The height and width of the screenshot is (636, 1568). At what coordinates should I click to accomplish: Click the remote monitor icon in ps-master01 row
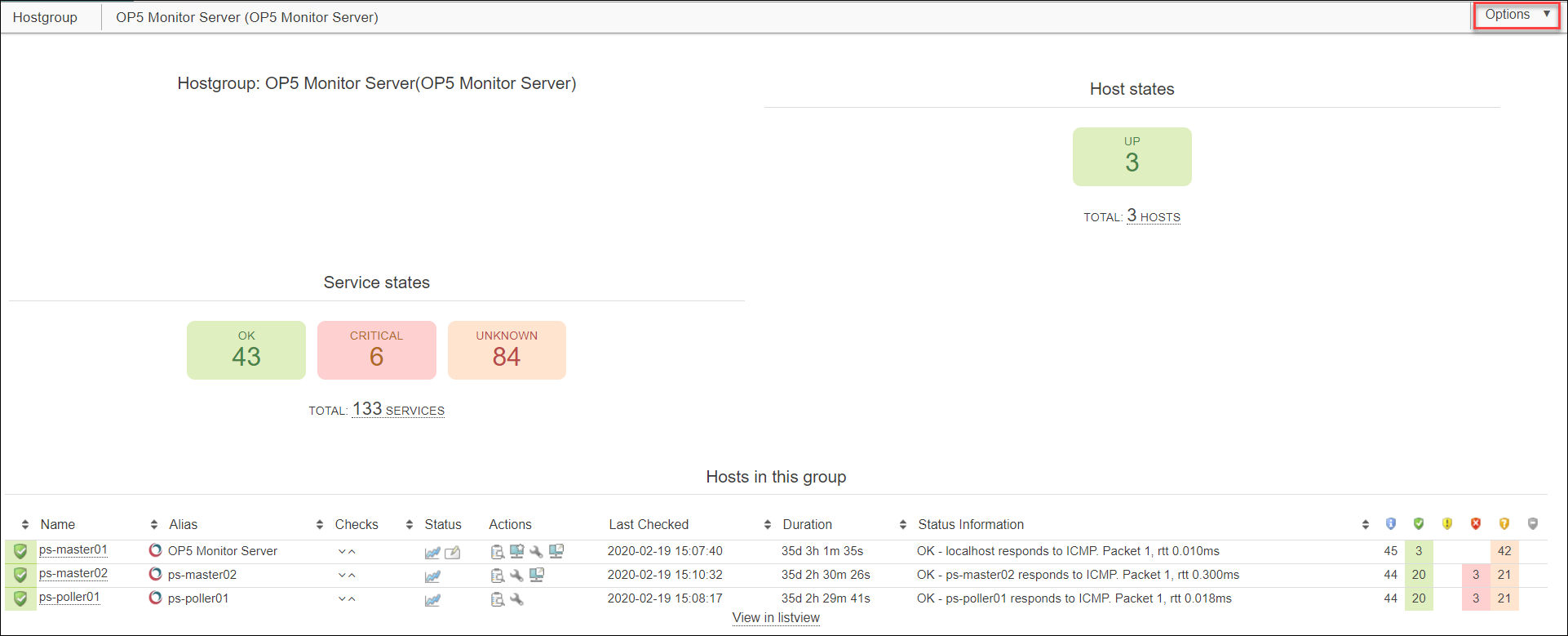coord(556,552)
